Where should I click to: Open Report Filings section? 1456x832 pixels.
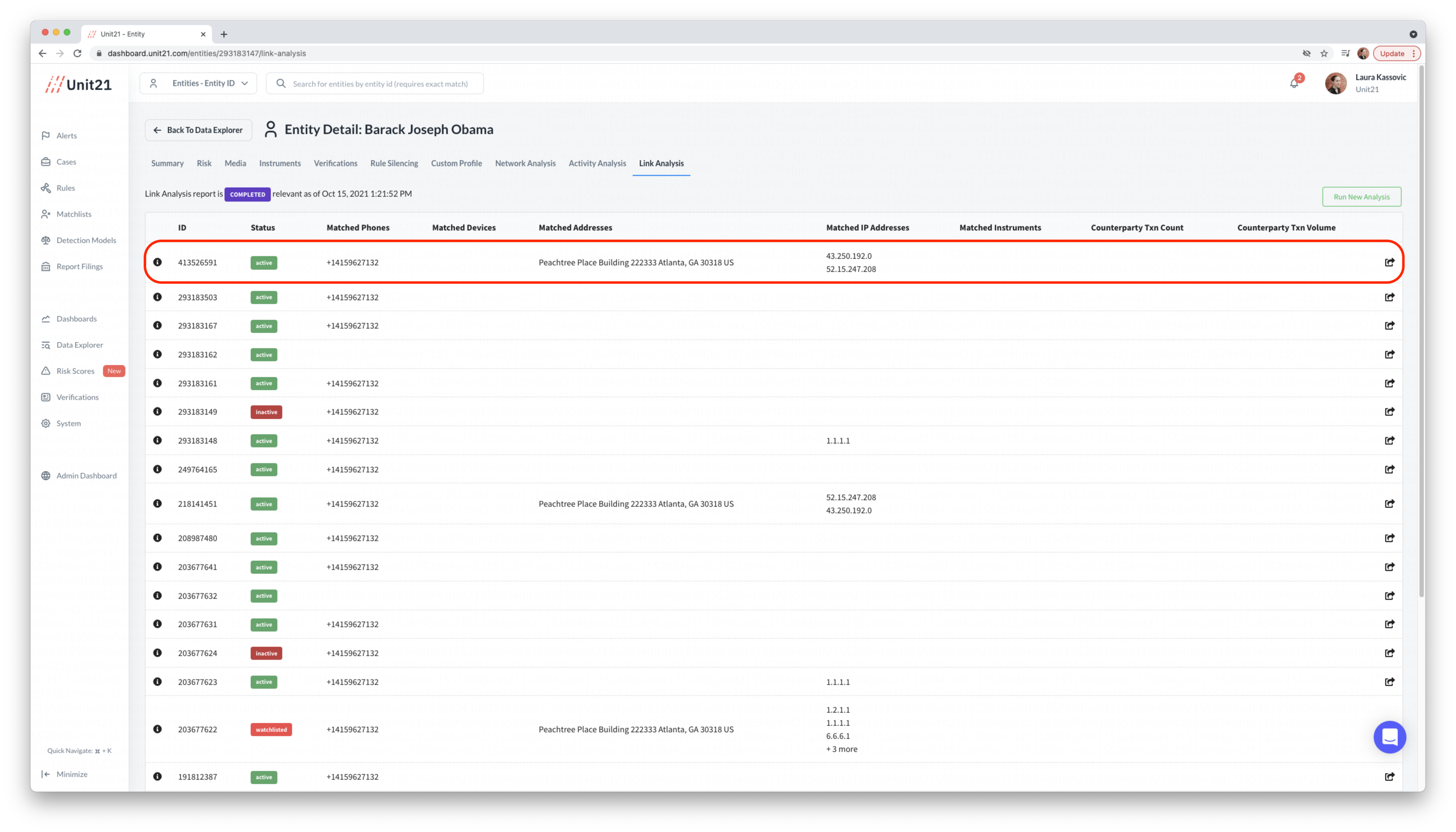coord(80,266)
